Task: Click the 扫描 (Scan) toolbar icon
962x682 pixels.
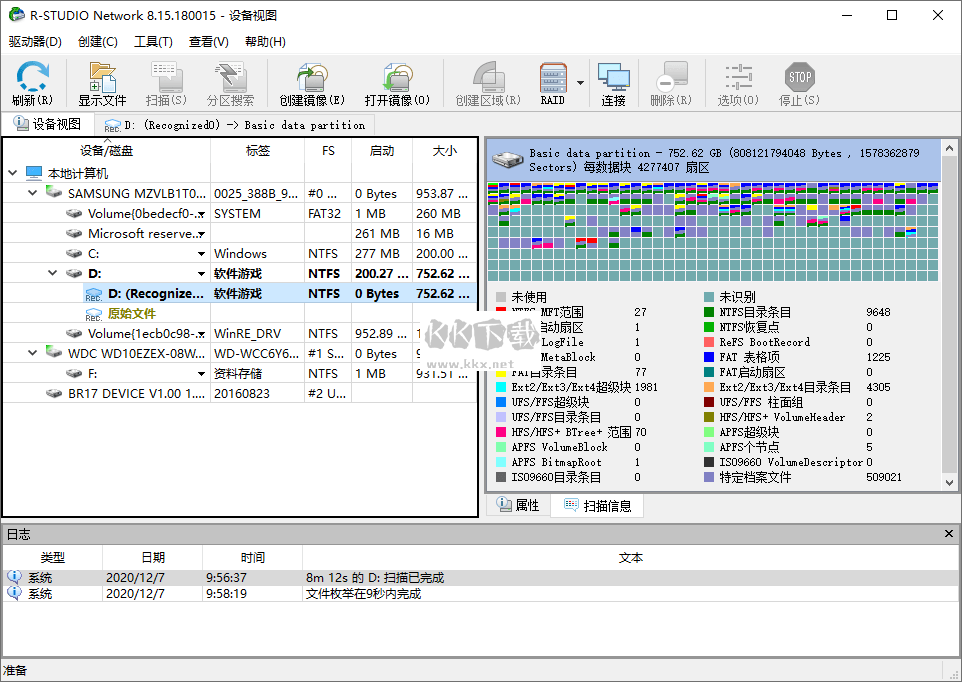Action: [166, 82]
